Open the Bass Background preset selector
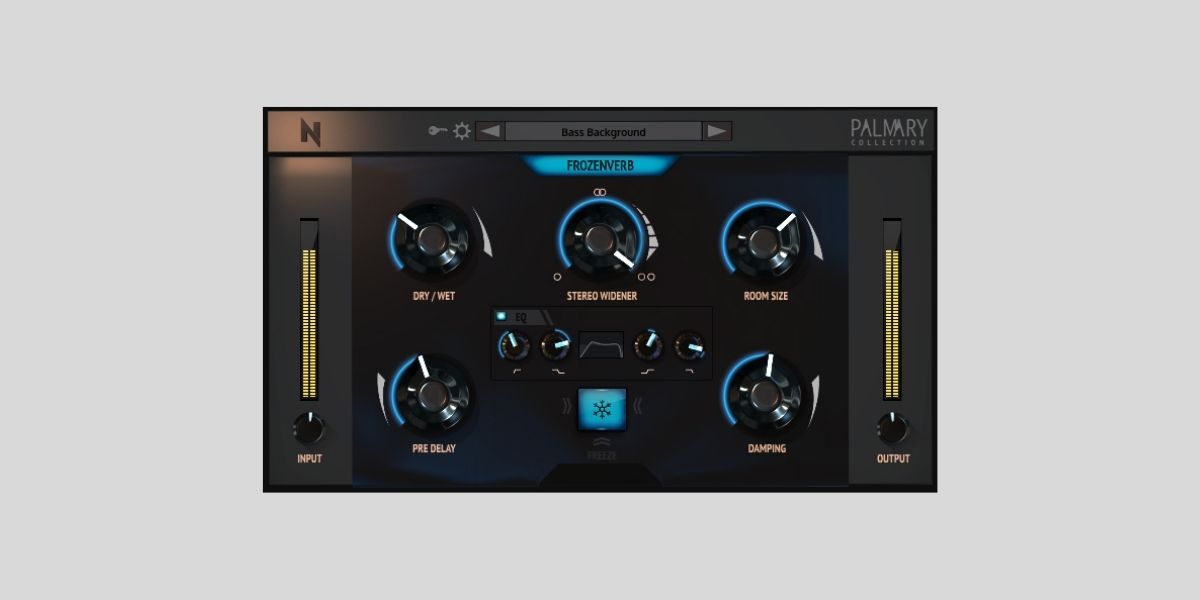The height and width of the screenshot is (600, 1200). (603, 131)
